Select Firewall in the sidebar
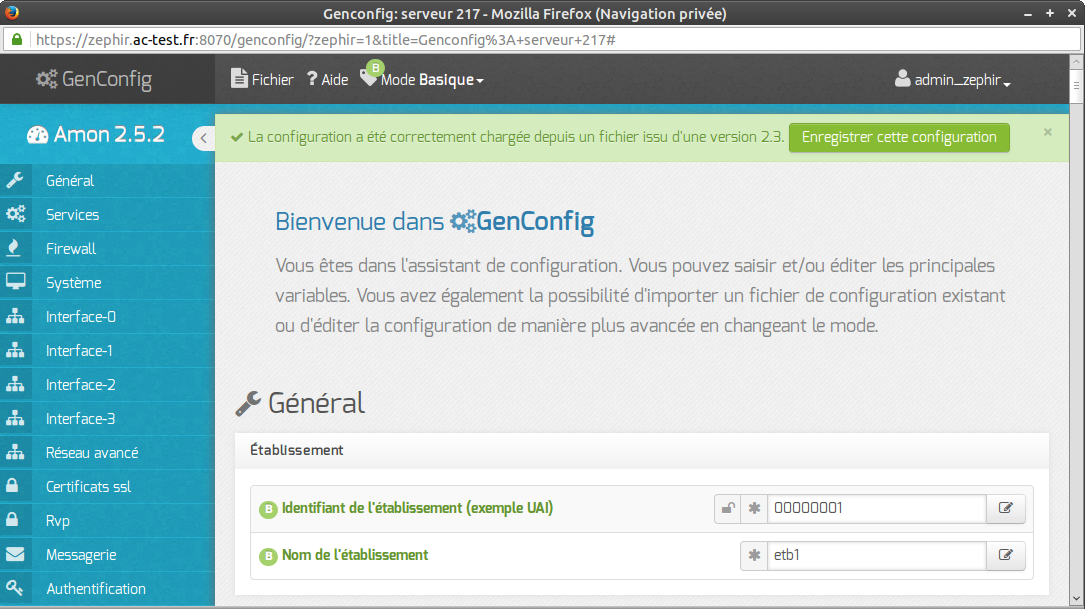This screenshot has width=1085, height=609. (107, 248)
